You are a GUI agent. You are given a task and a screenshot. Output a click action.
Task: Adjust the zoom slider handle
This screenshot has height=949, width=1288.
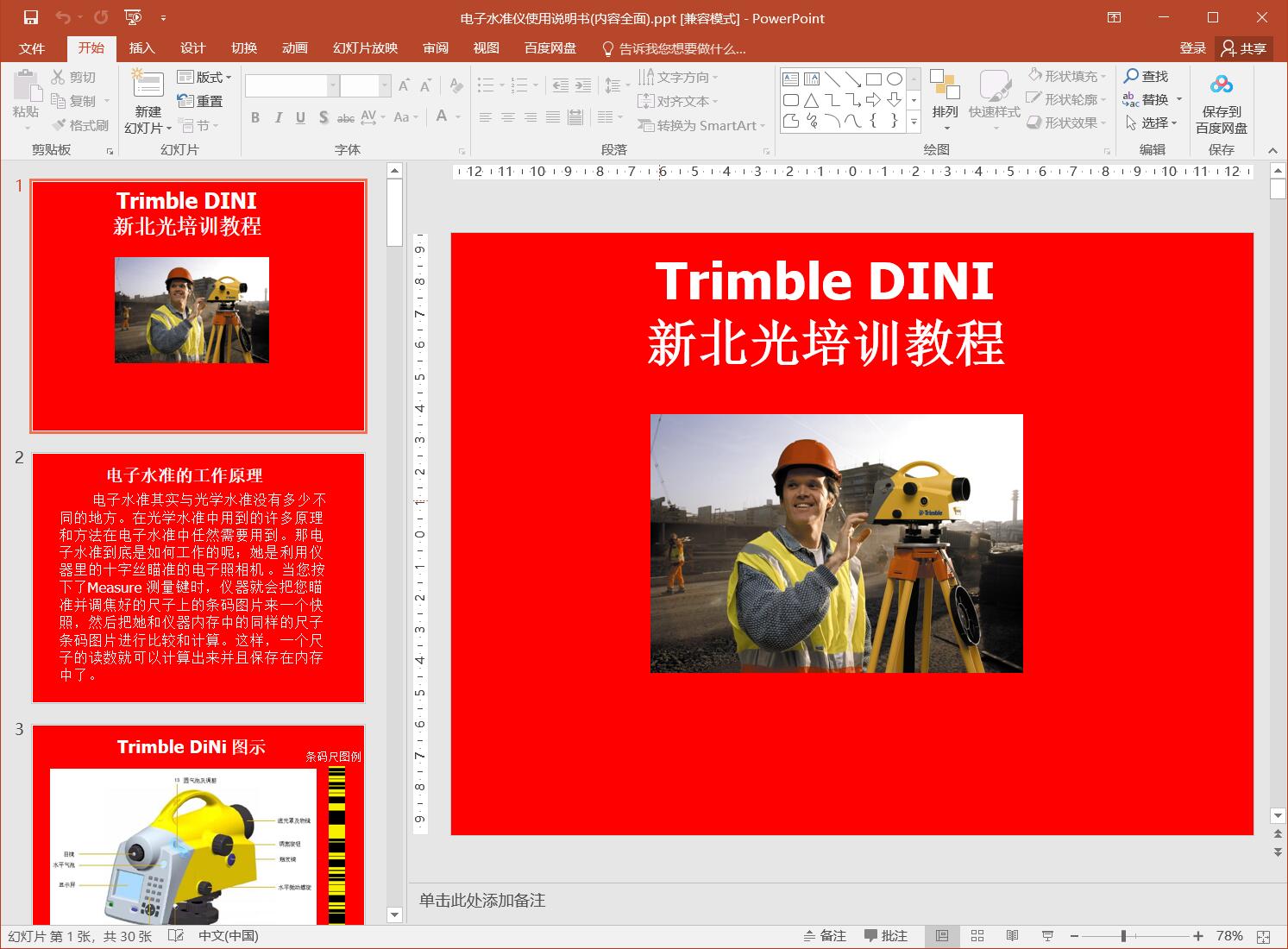coord(1123,936)
